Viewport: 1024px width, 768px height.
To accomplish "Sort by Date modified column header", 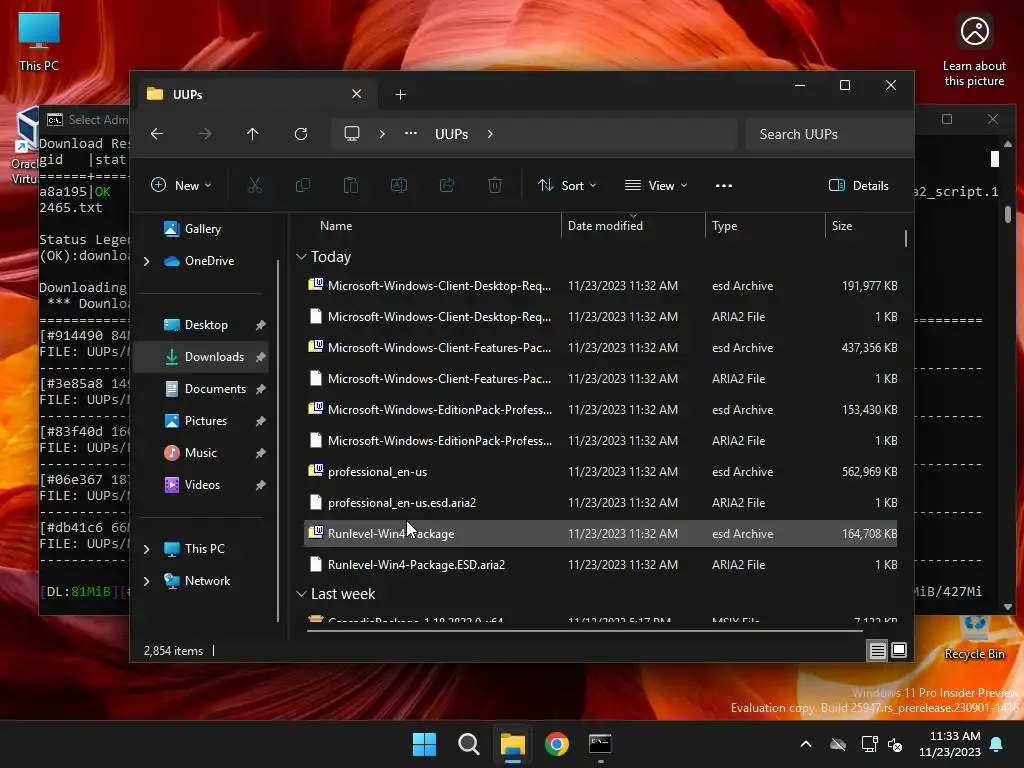I will [x=633, y=226].
